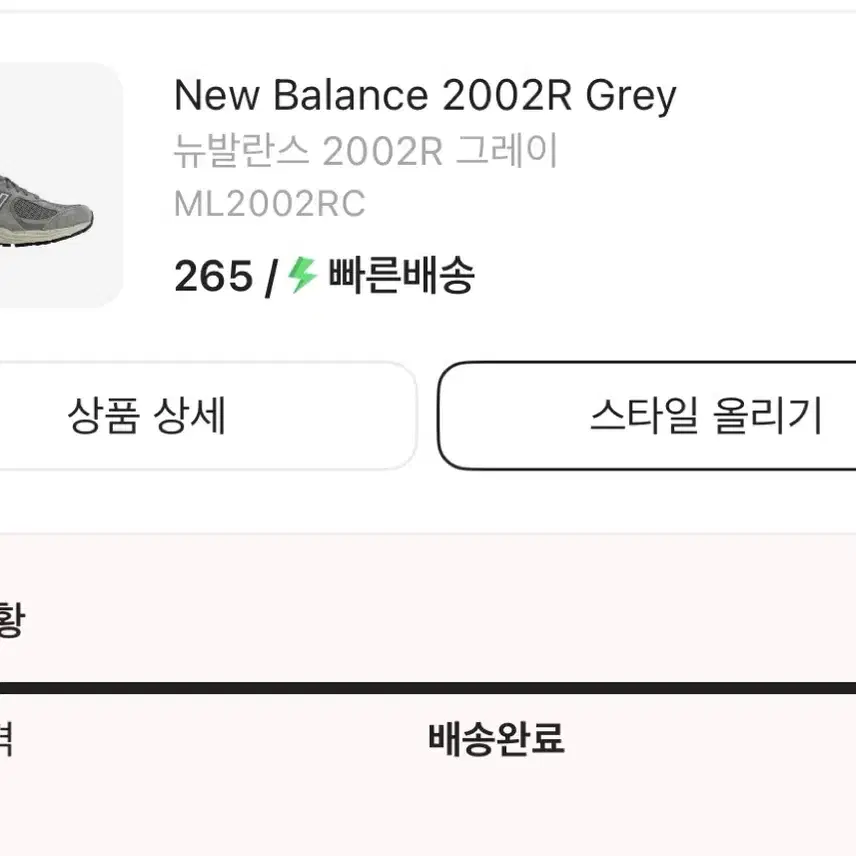Click the partial heading ending in 황
The image size is (856, 856).
(x=12, y=619)
